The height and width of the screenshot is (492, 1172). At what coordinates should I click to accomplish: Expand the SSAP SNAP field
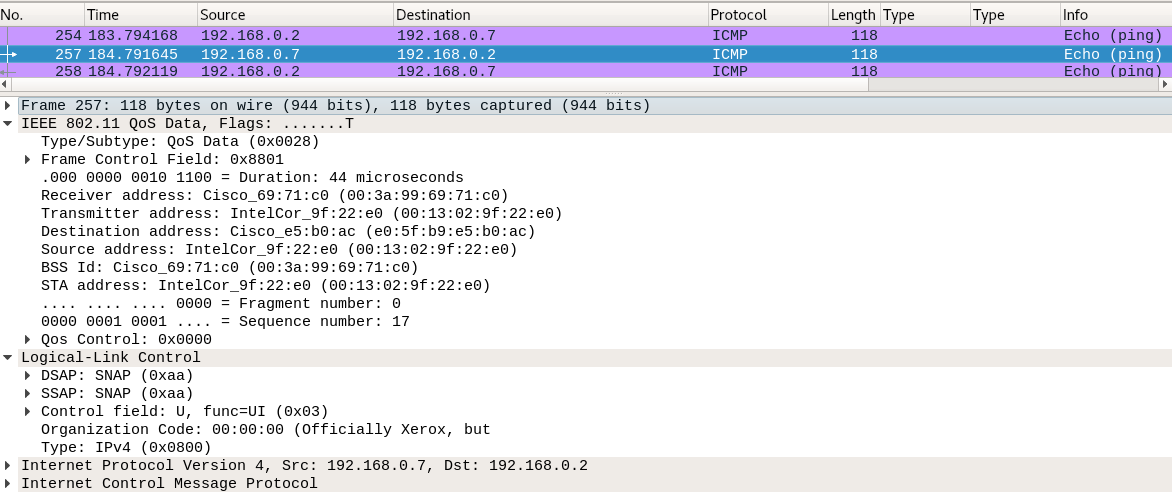pyautogui.click(x=28, y=393)
